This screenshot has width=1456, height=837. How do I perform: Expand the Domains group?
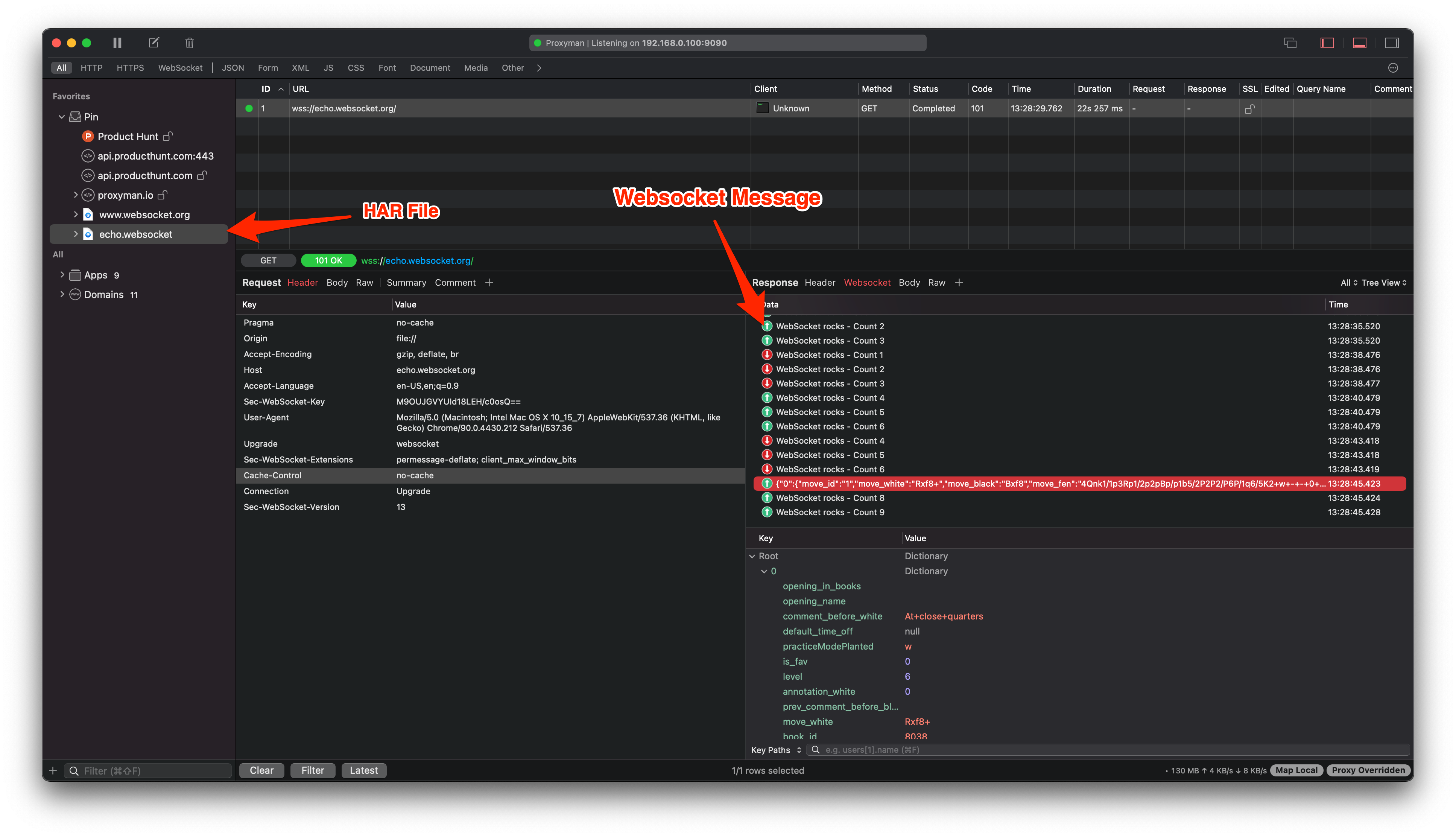pos(62,294)
